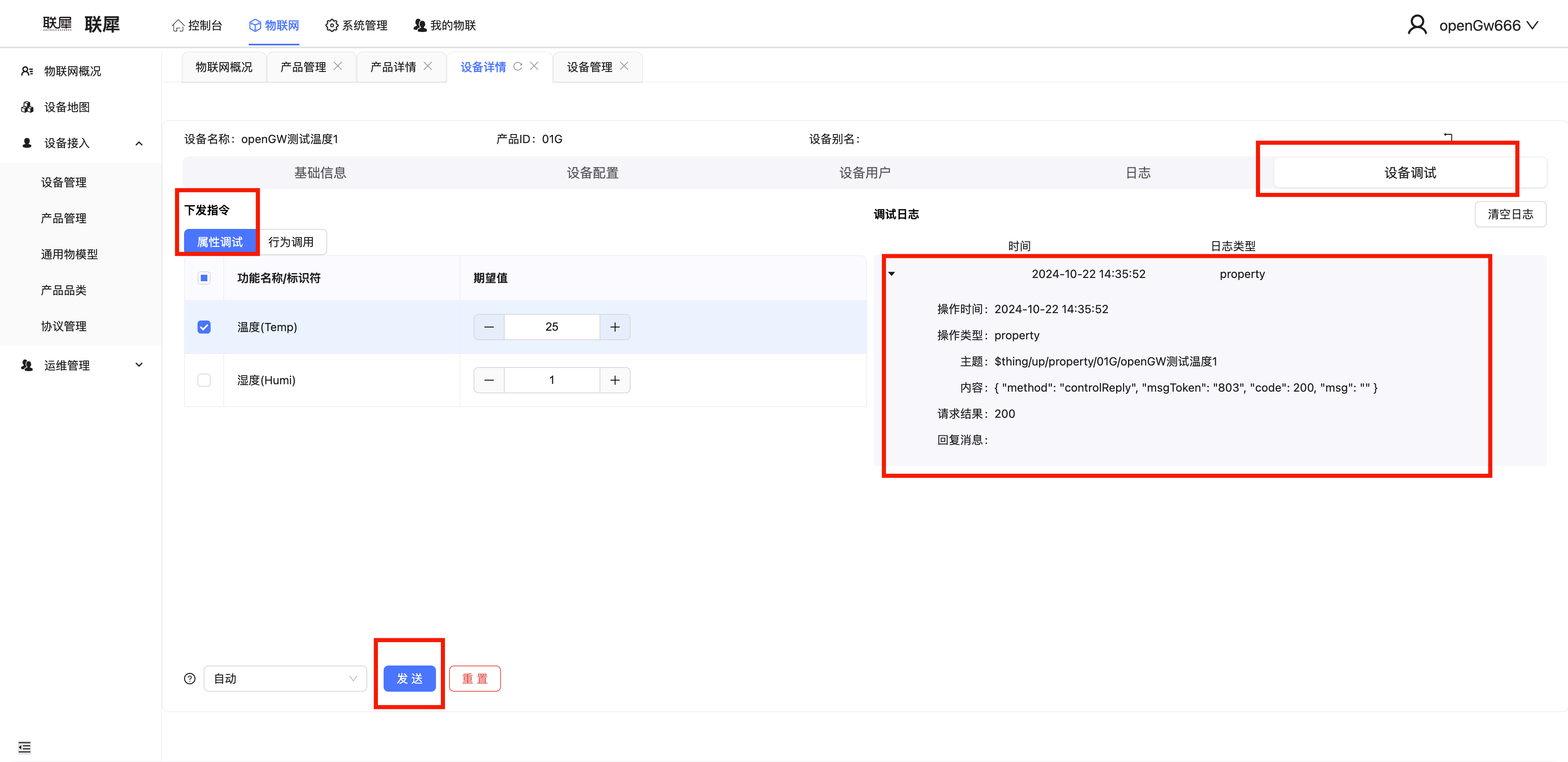Switch to the 行为调用 tab
This screenshot has height=762, width=1568.
pos(291,242)
